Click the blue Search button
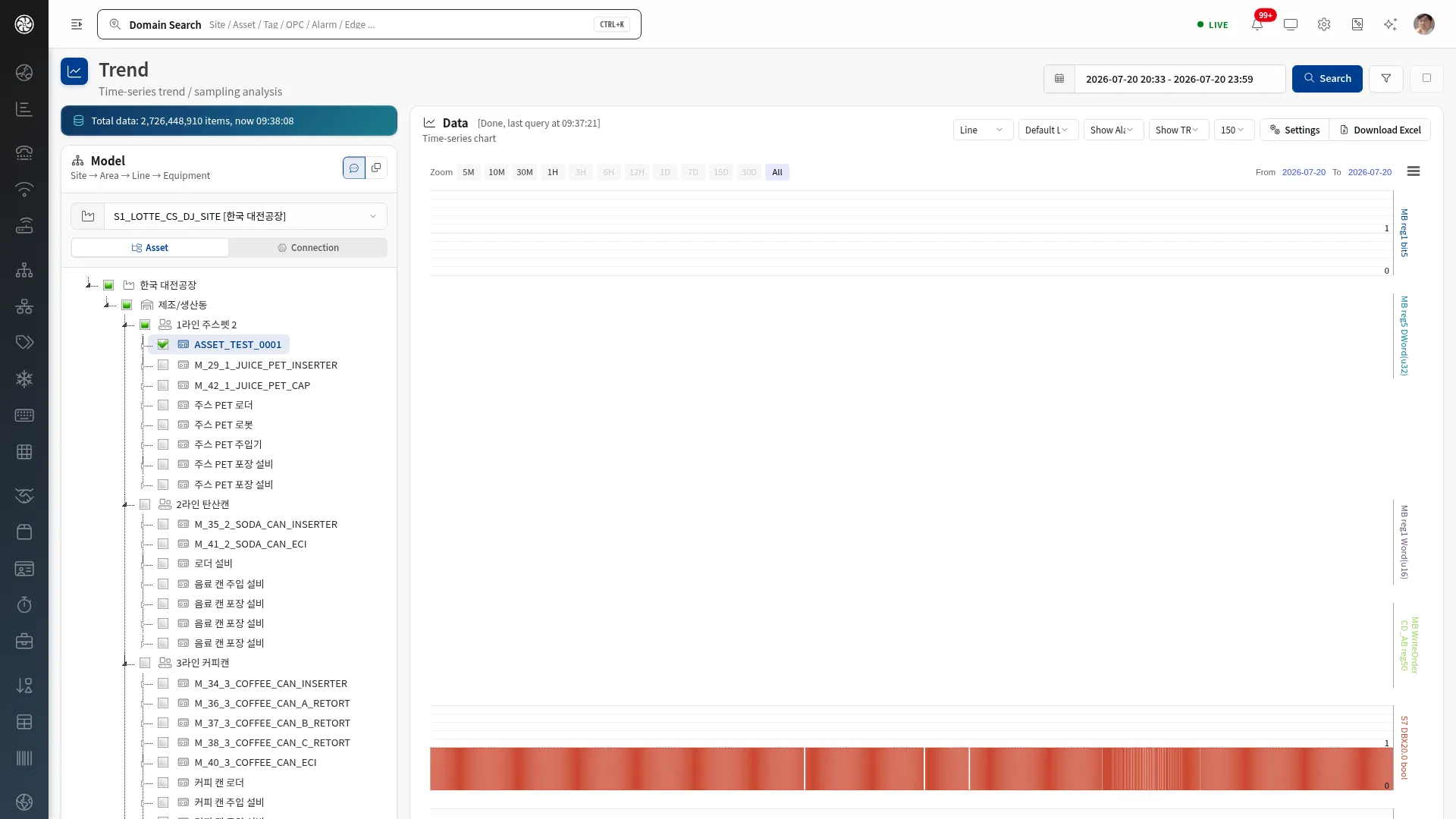Viewport: 1456px width, 819px height. click(1327, 79)
